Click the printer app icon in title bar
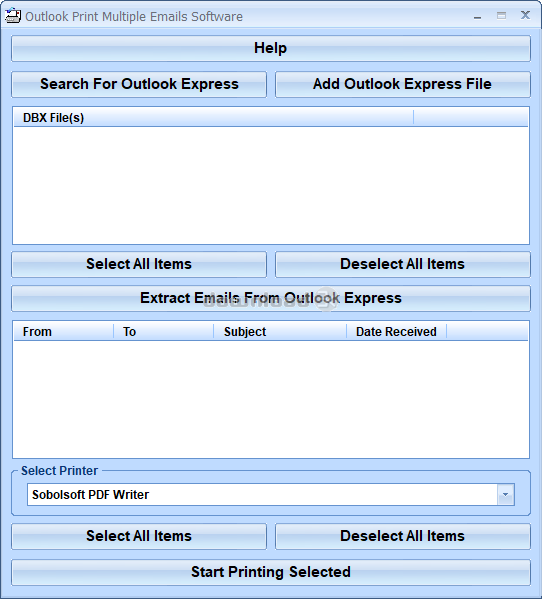The height and width of the screenshot is (599, 542). point(13,16)
